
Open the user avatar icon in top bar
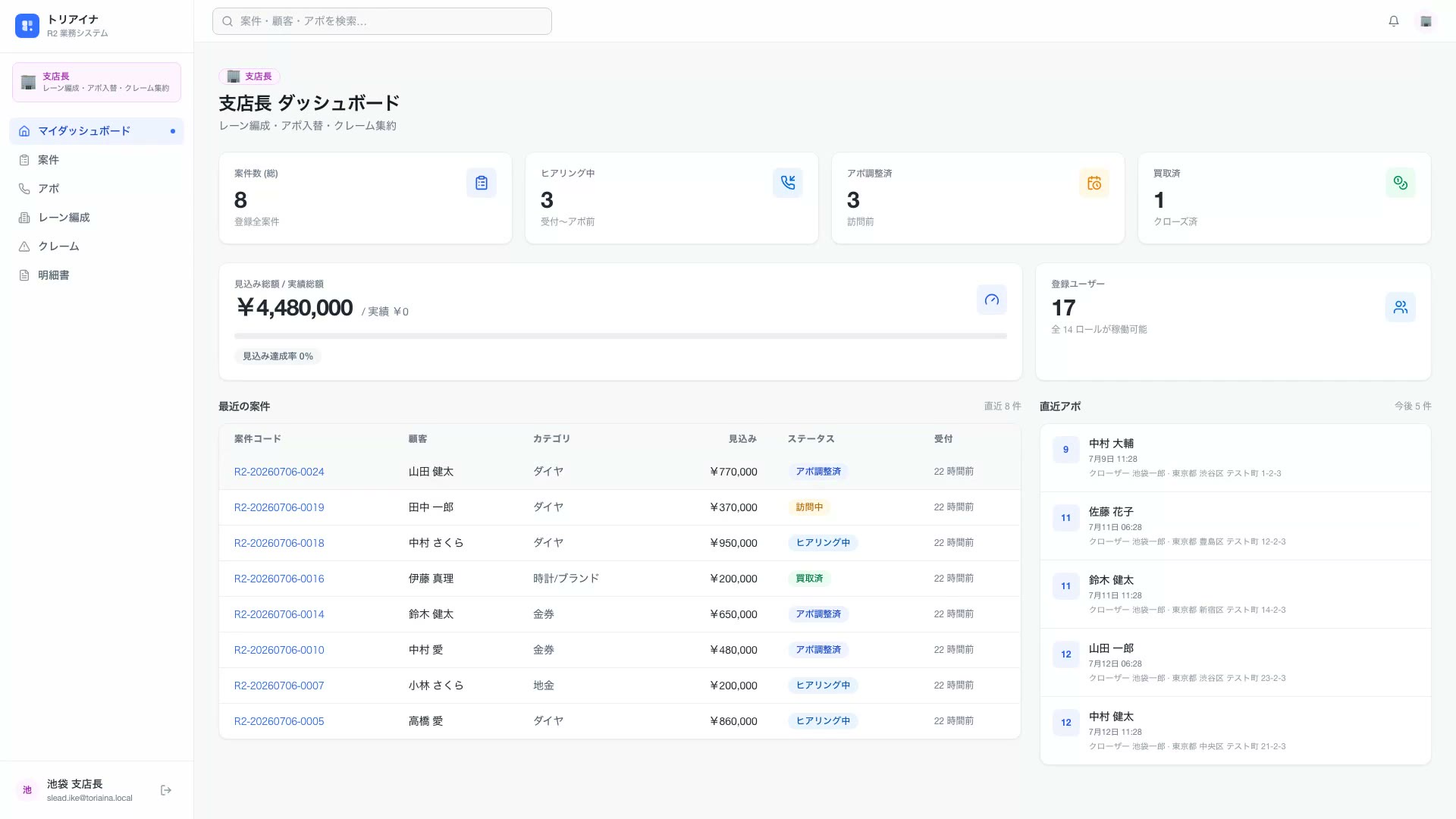(1426, 21)
